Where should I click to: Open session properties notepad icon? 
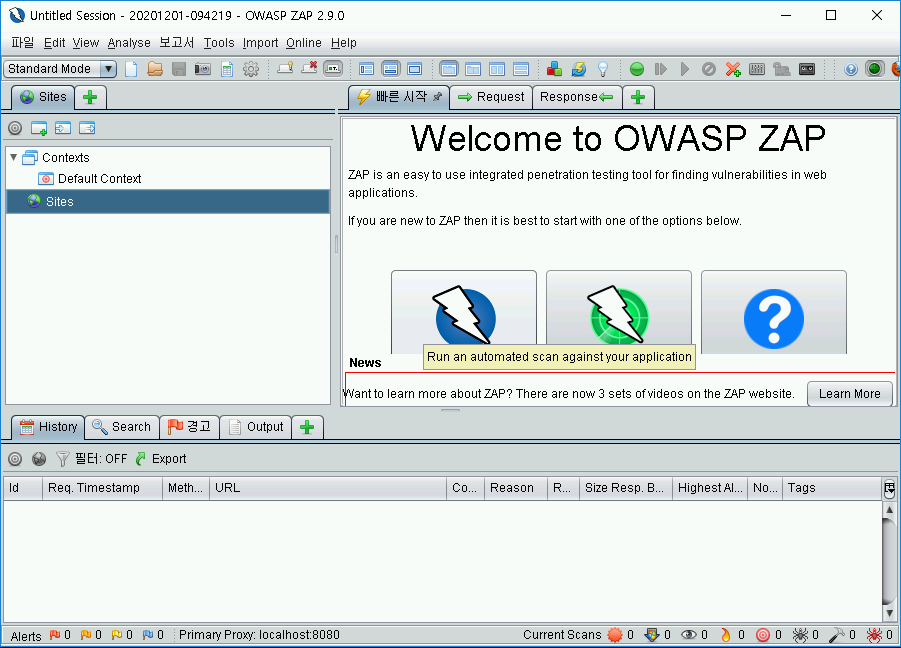pyautogui.click(x=227, y=70)
